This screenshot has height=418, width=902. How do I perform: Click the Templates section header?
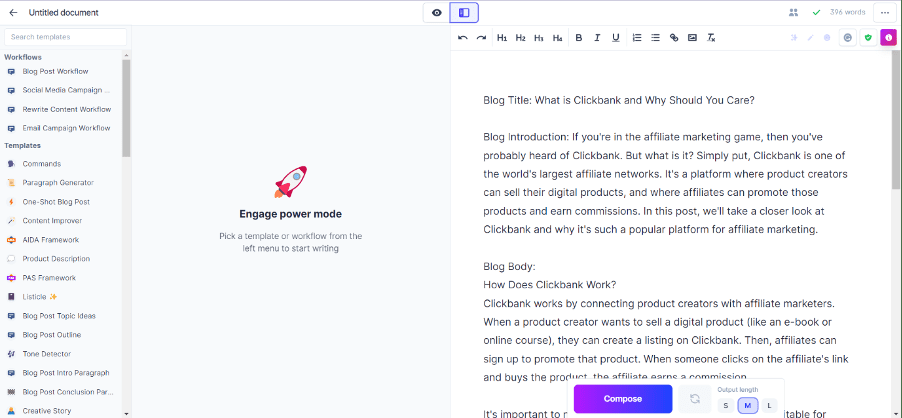22,145
